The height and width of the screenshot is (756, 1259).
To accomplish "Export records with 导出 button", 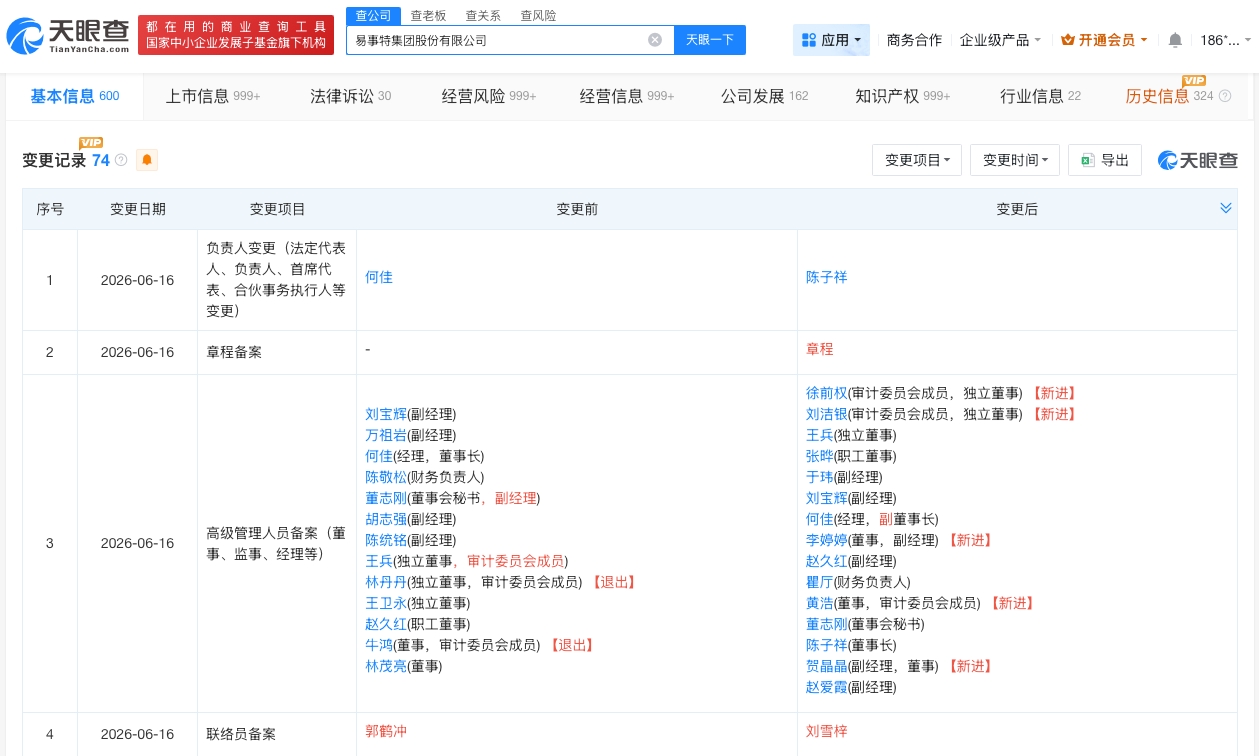I will point(1105,160).
